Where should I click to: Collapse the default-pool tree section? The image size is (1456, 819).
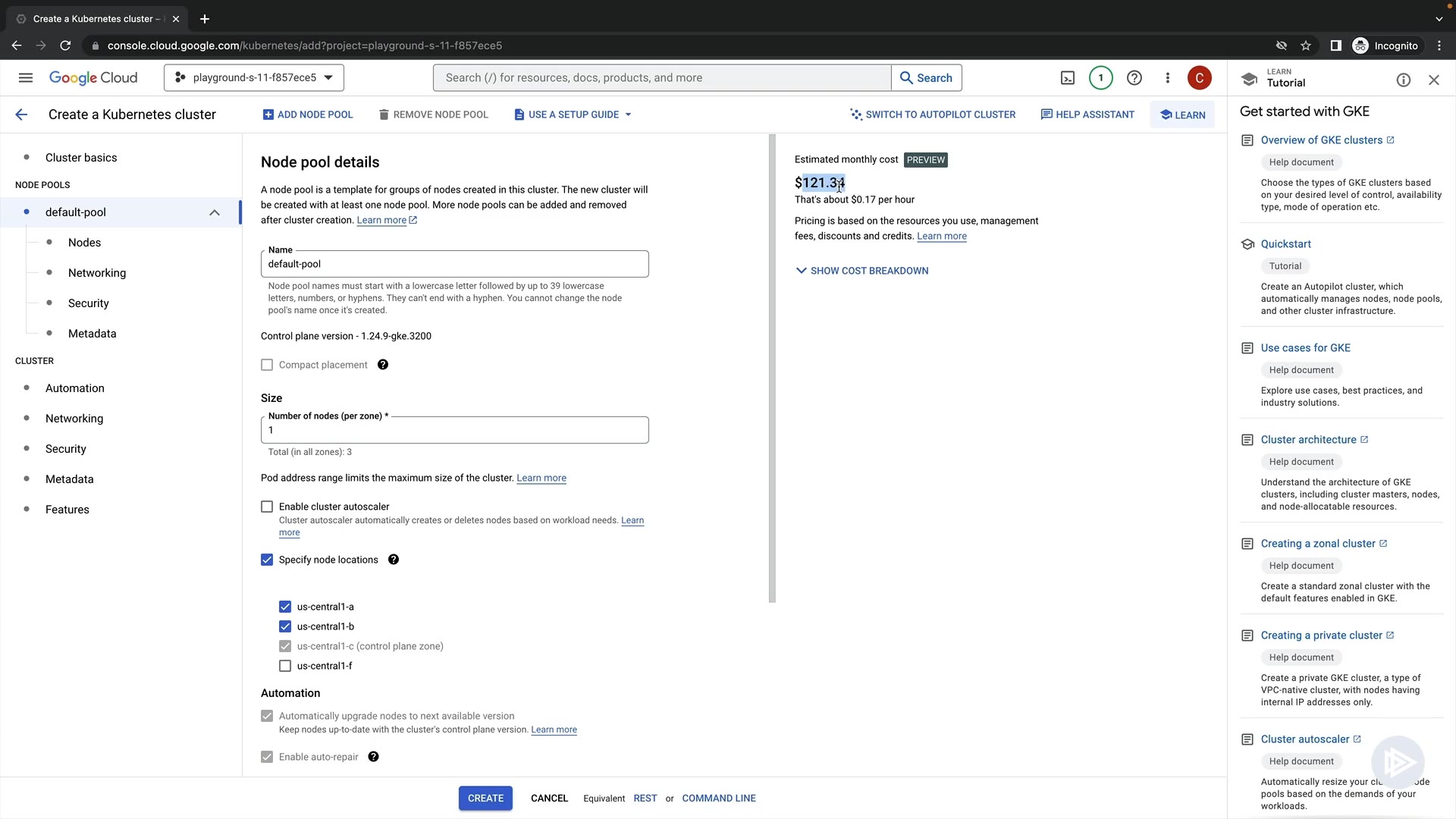[x=215, y=212]
